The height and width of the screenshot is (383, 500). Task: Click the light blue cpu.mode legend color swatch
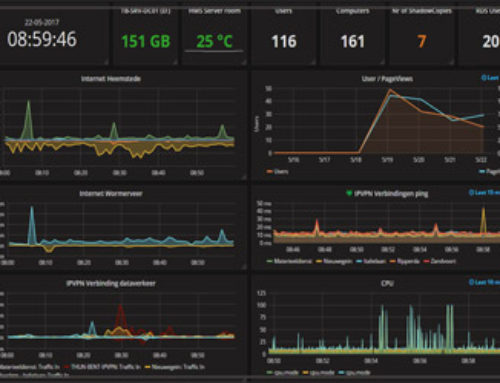[x=341, y=373]
